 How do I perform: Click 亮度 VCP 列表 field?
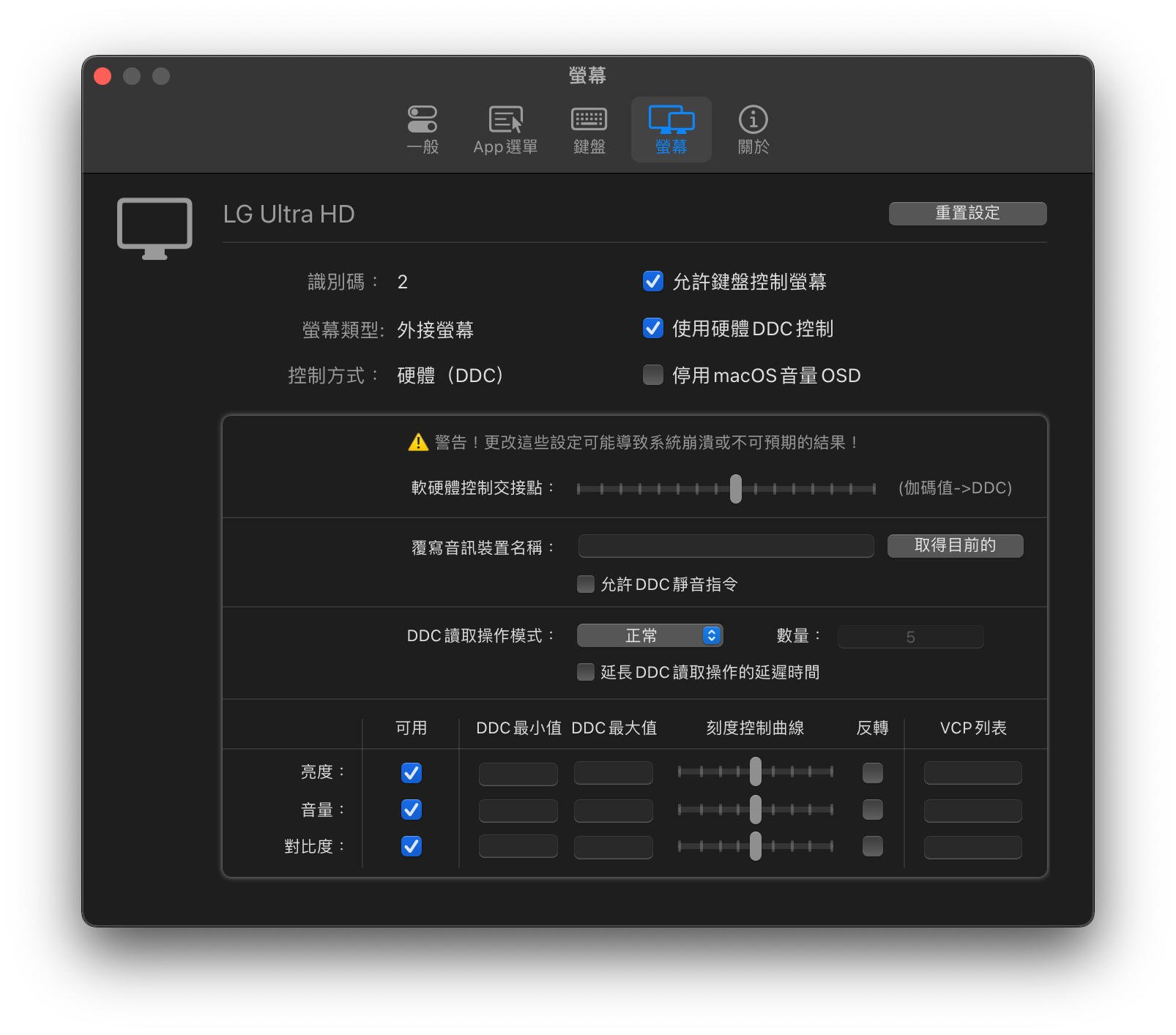point(973,774)
